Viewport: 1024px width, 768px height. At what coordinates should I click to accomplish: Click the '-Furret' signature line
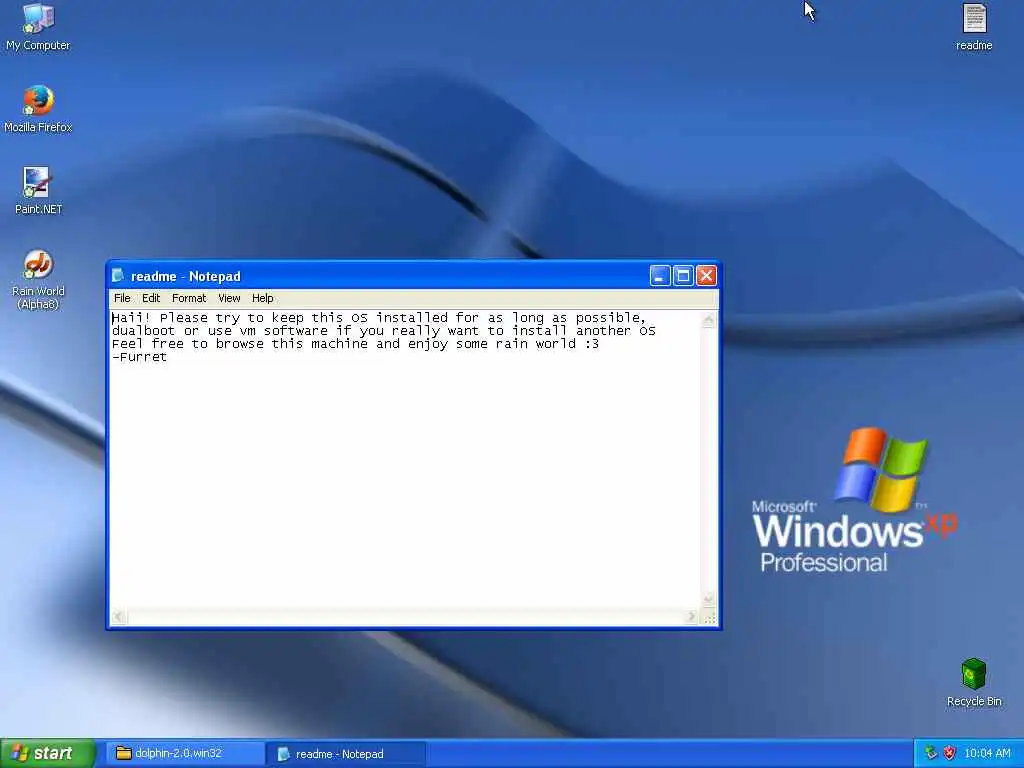(139, 357)
